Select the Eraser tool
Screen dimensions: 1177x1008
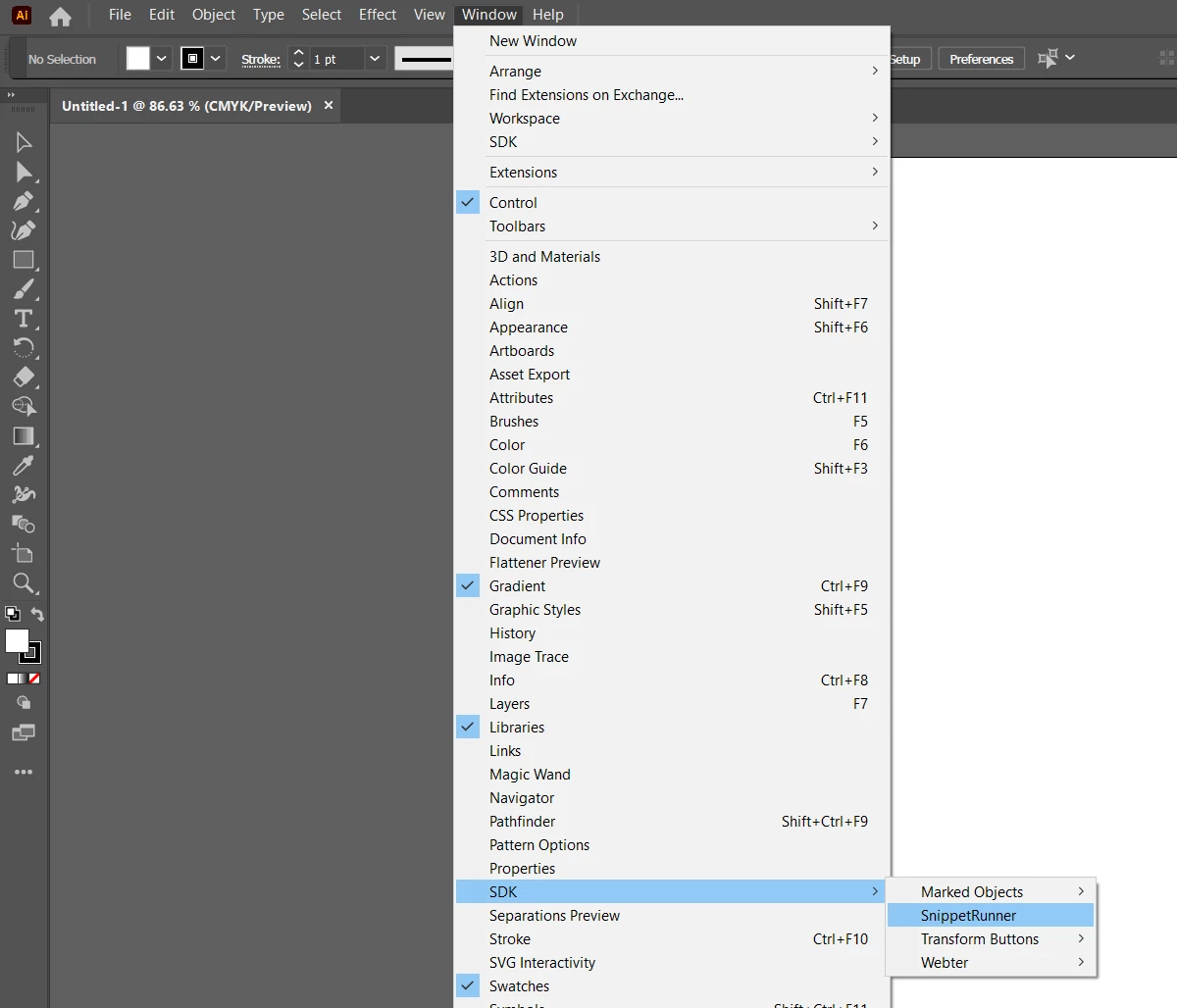pyautogui.click(x=24, y=377)
